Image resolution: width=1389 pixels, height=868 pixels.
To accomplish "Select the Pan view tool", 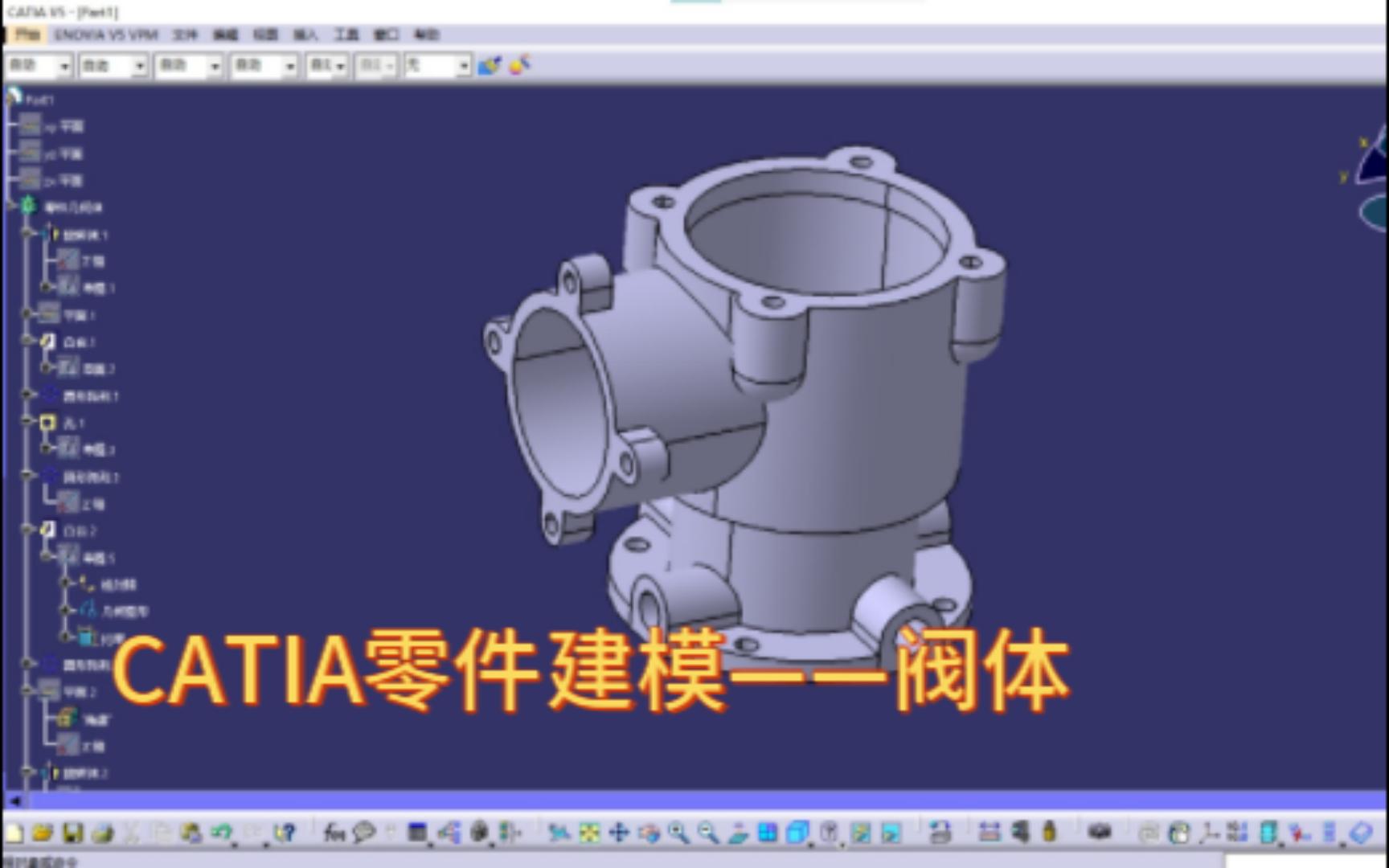I will (x=619, y=833).
